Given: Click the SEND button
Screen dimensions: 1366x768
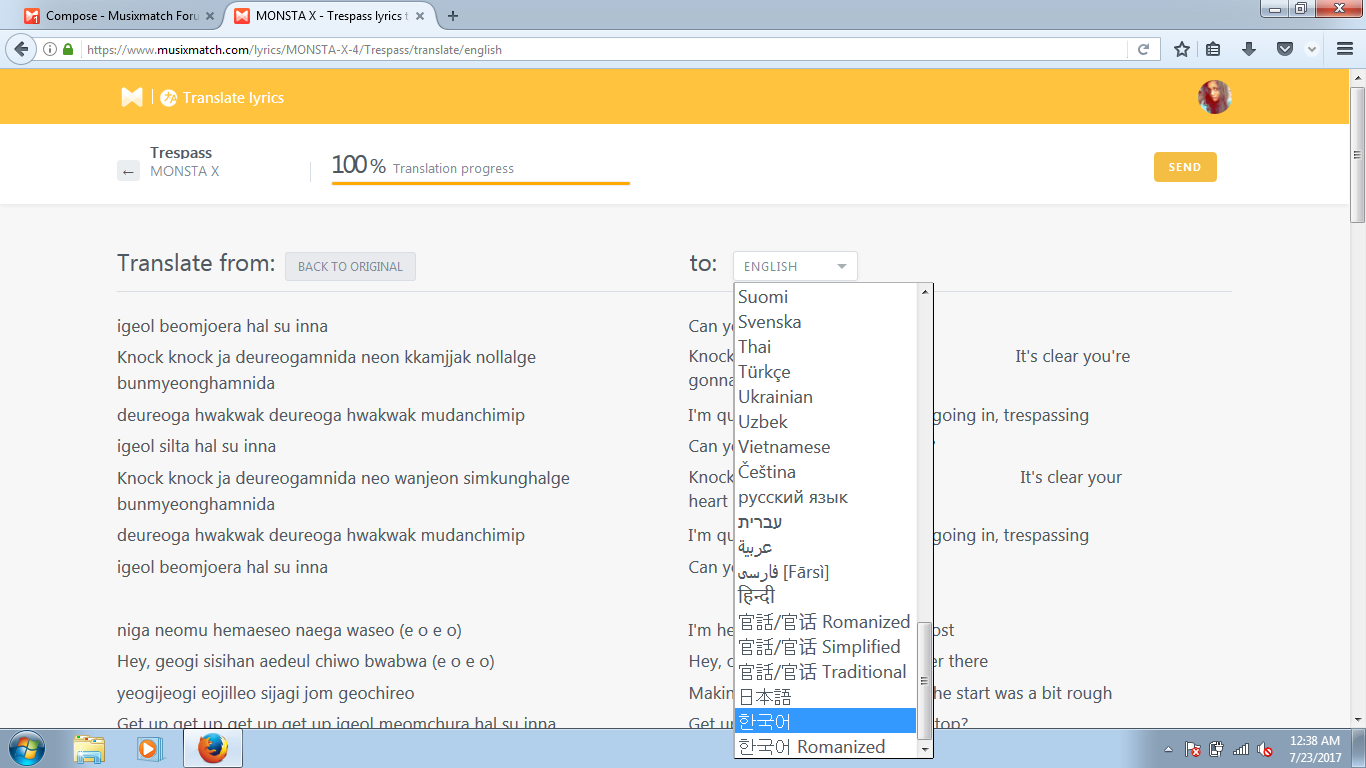Looking at the screenshot, I should 1185,167.
